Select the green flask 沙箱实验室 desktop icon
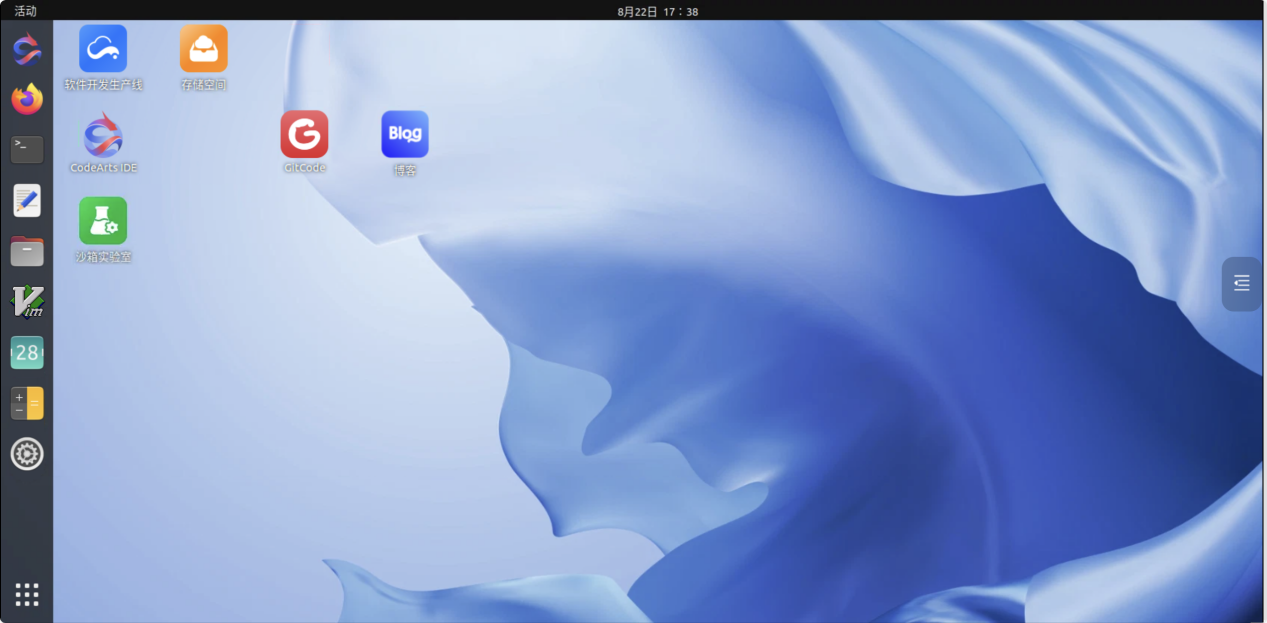The width and height of the screenshot is (1267, 623). pos(103,221)
